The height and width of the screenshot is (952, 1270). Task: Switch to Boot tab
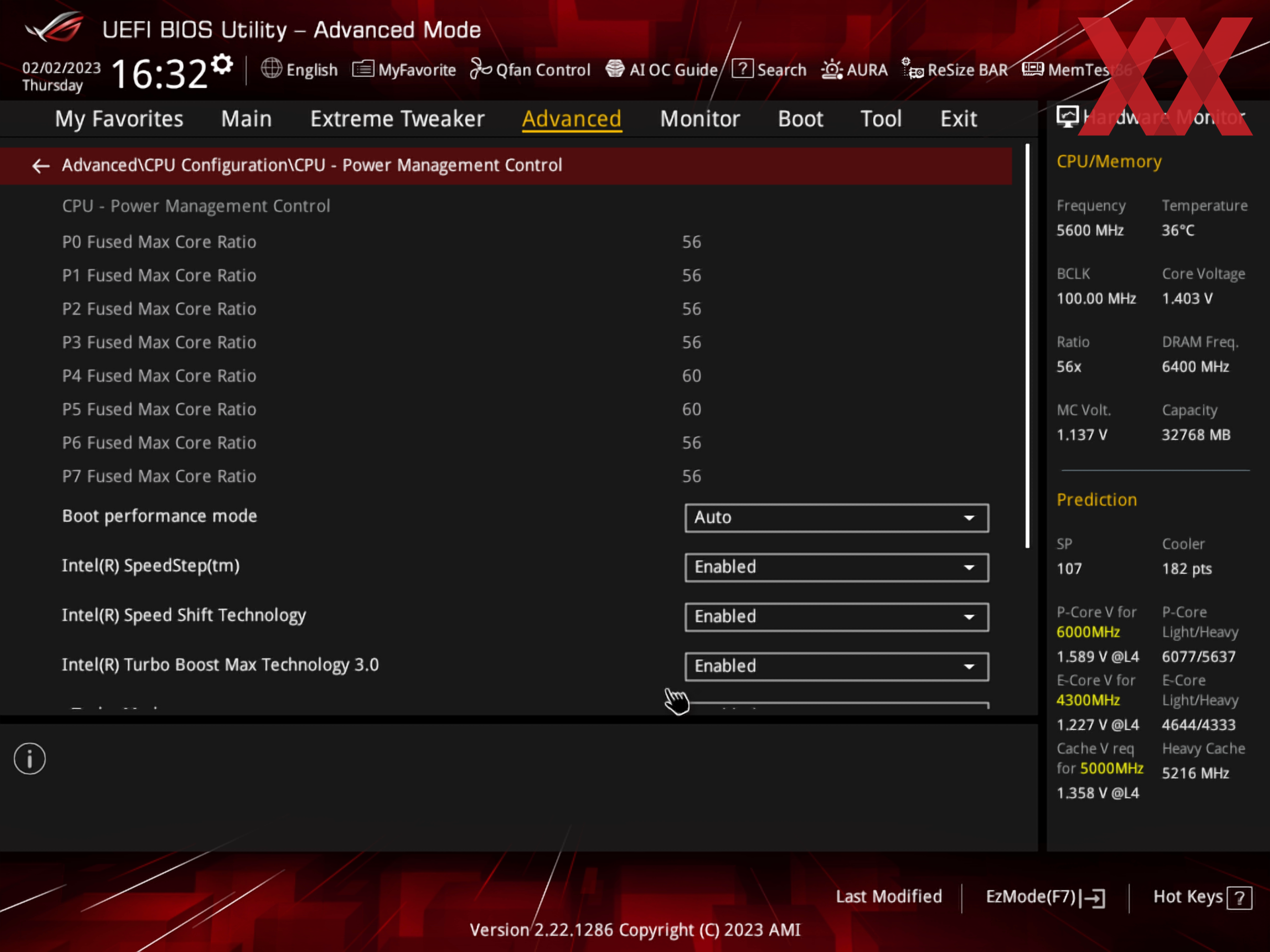(800, 119)
